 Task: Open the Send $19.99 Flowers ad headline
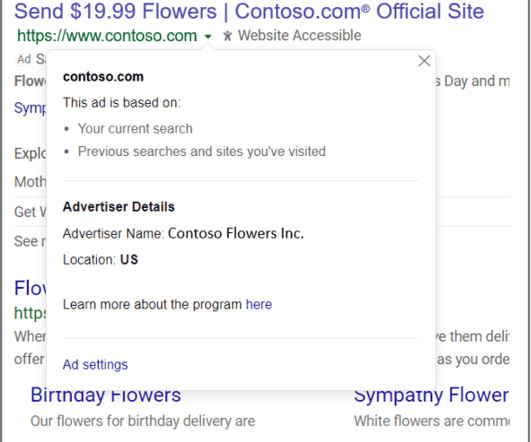249,11
